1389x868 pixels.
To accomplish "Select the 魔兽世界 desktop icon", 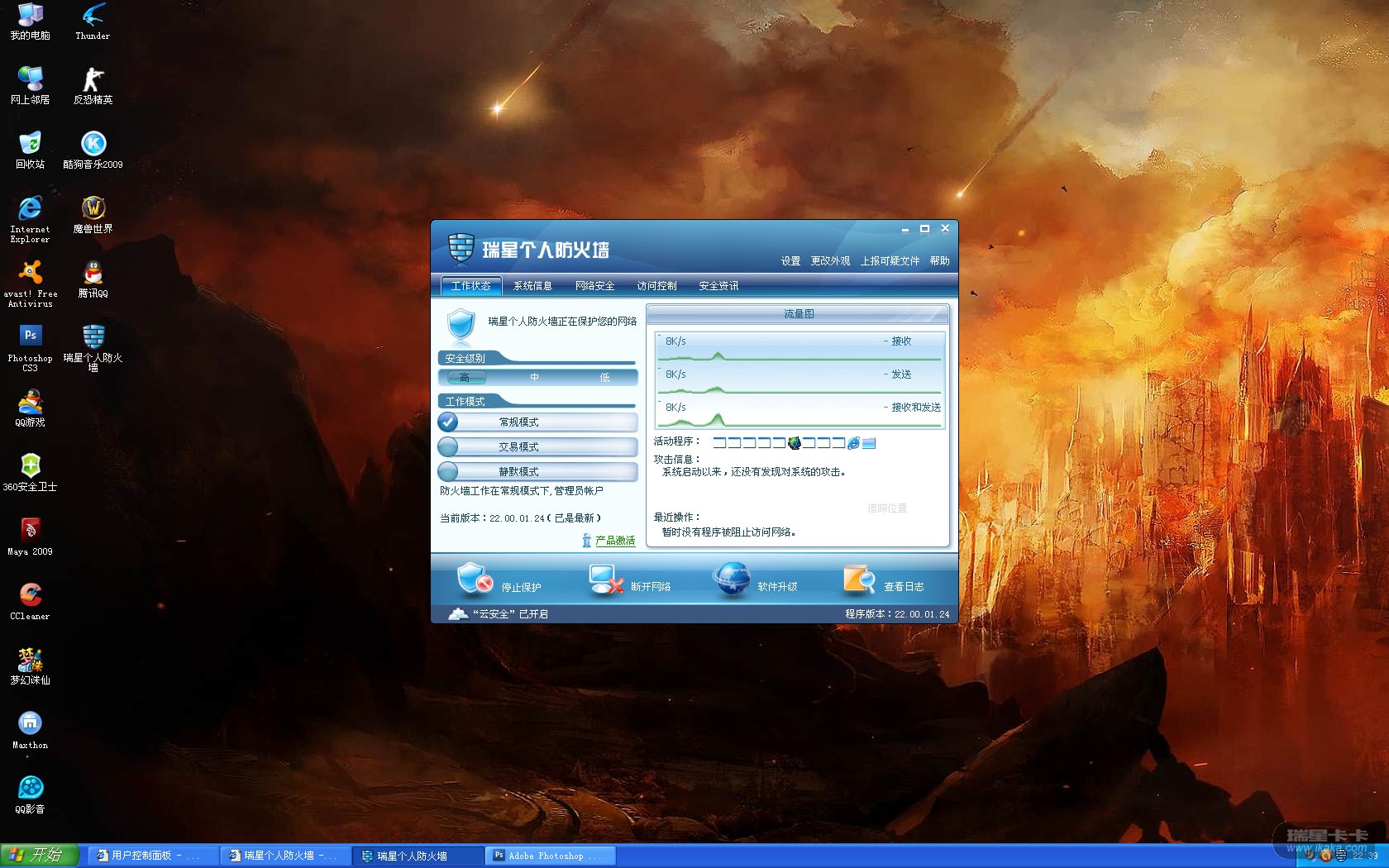I will (x=93, y=215).
